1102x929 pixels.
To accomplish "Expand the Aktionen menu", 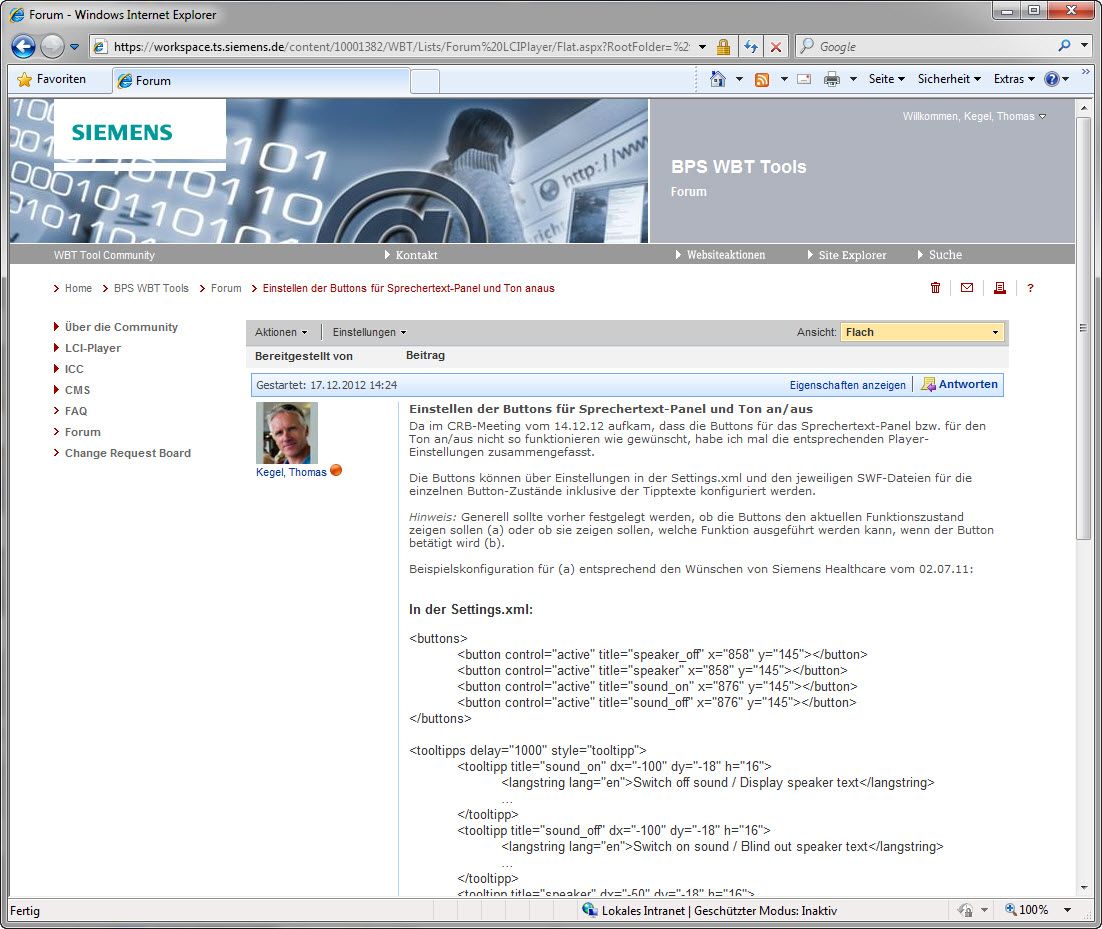I will tap(281, 332).
